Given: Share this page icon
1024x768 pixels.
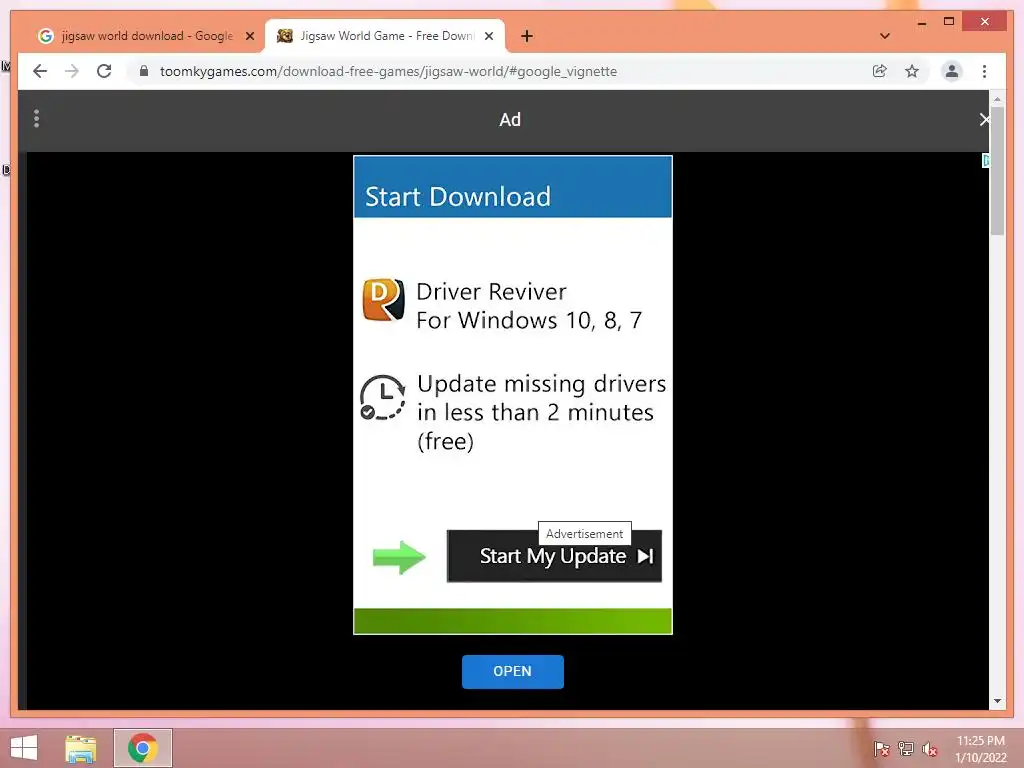Looking at the screenshot, I should [x=880, y=71].
